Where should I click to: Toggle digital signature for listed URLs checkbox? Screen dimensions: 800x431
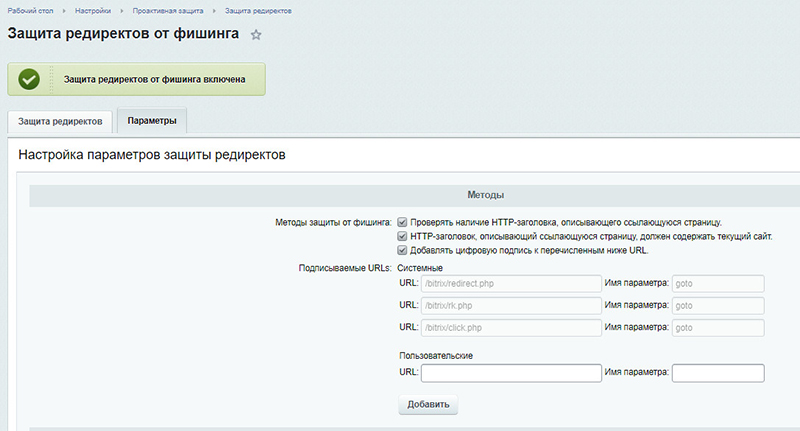(403, 250)
